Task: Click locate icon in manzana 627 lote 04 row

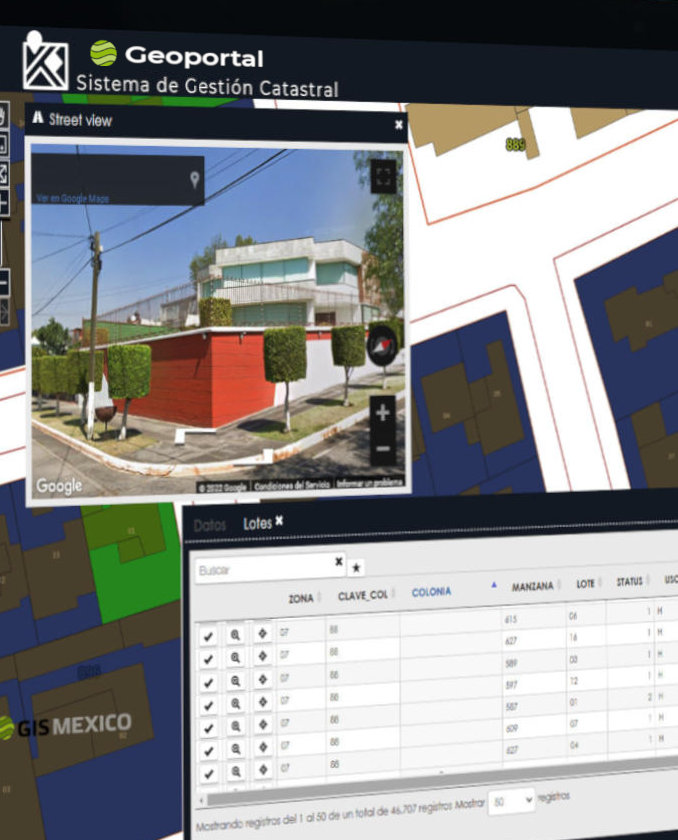Action: 262,769
